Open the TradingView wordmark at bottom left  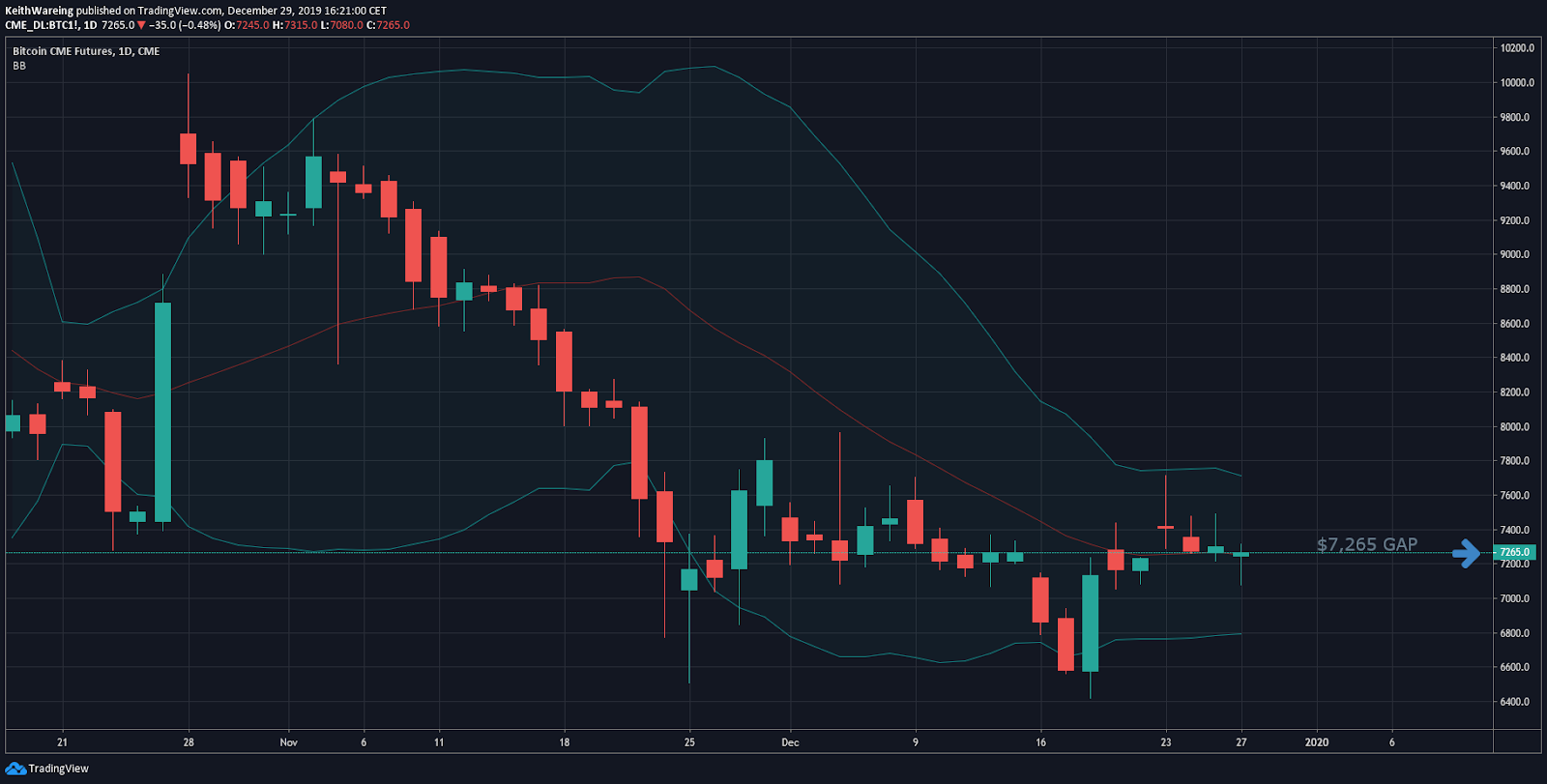click(58, 769)
